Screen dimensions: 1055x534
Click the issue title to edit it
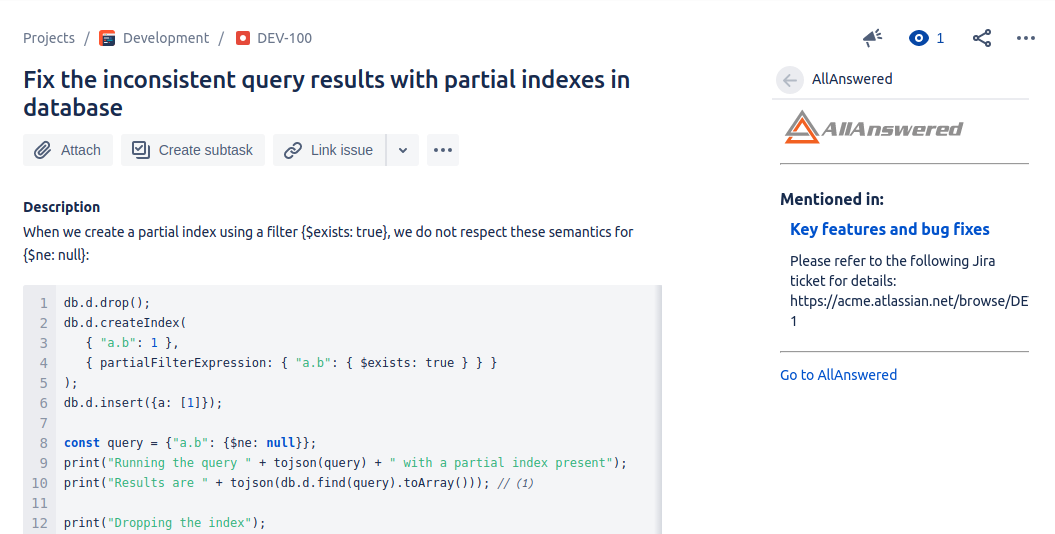coord(326,93)
